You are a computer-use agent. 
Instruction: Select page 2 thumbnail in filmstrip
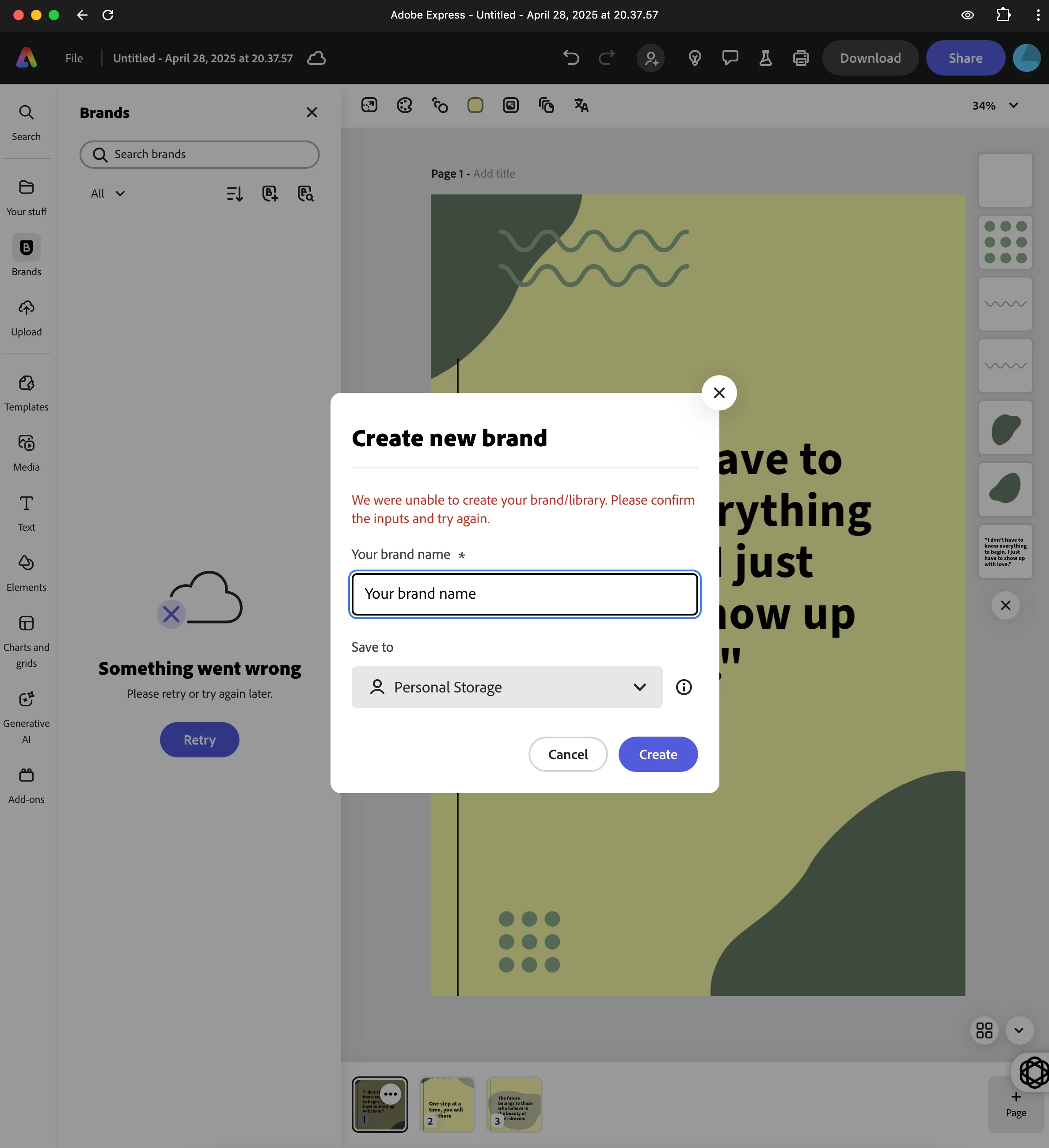(447, 1105)
